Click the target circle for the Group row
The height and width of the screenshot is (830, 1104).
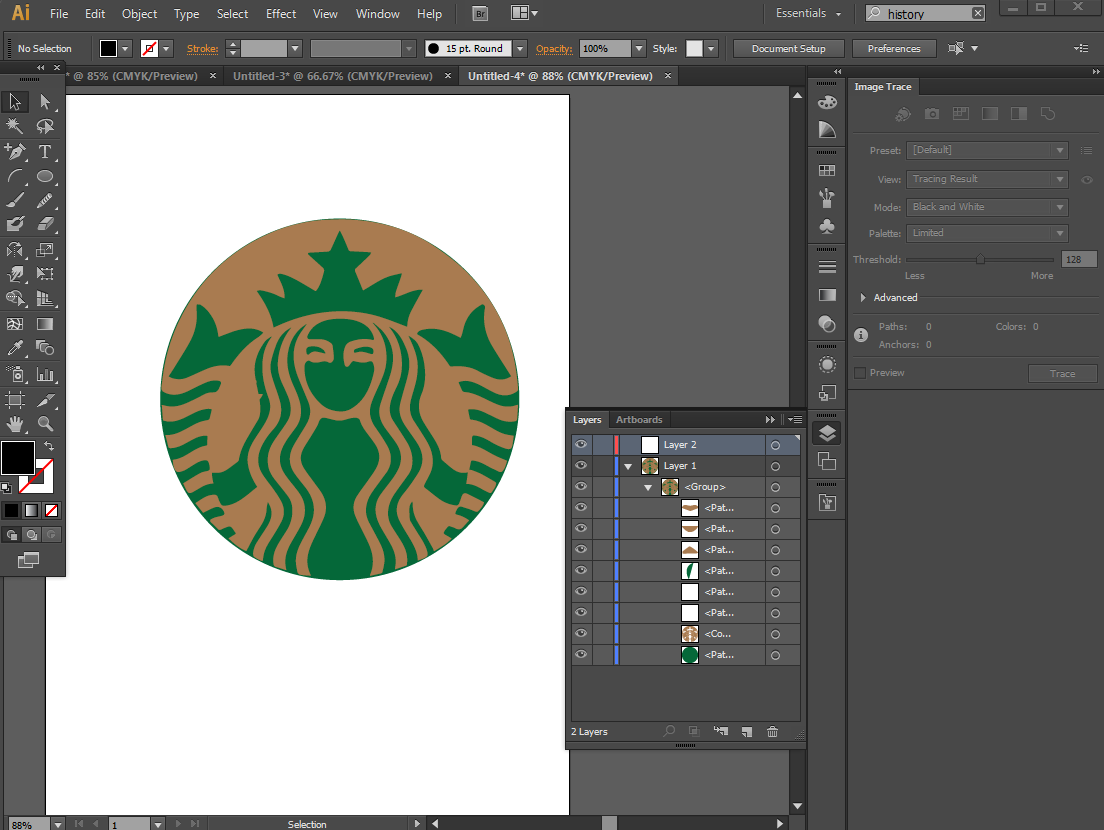click(775, 487)
